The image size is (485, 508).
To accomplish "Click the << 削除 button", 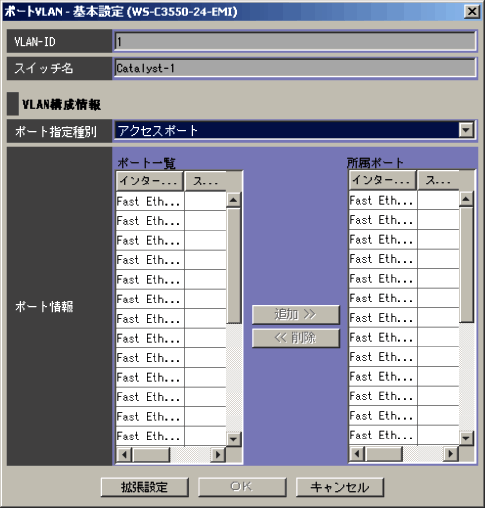I will point(296,338).
